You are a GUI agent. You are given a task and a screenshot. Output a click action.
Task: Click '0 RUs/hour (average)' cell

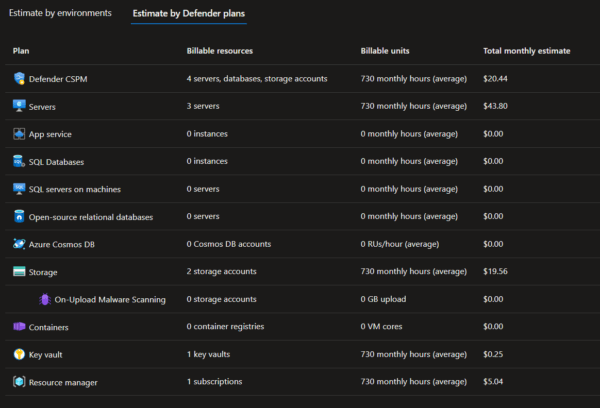click(x=400, y=244)
